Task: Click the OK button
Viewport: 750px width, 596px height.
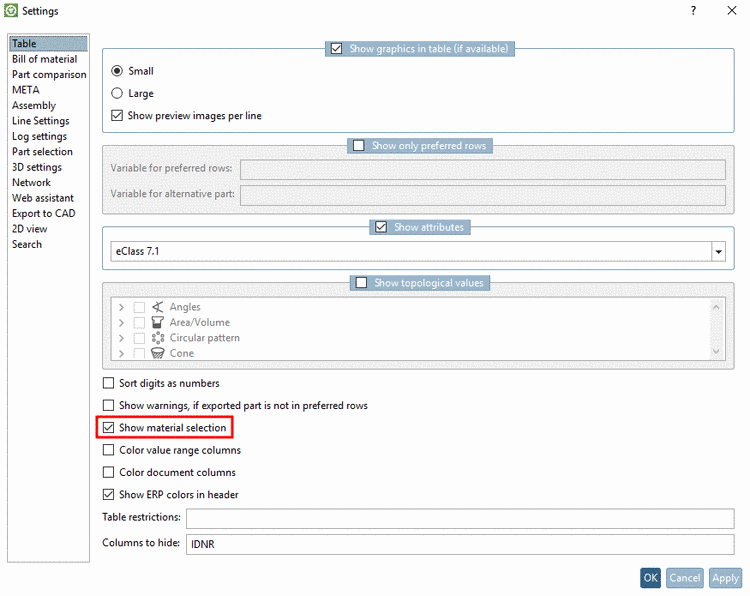Action: point(650,578)
